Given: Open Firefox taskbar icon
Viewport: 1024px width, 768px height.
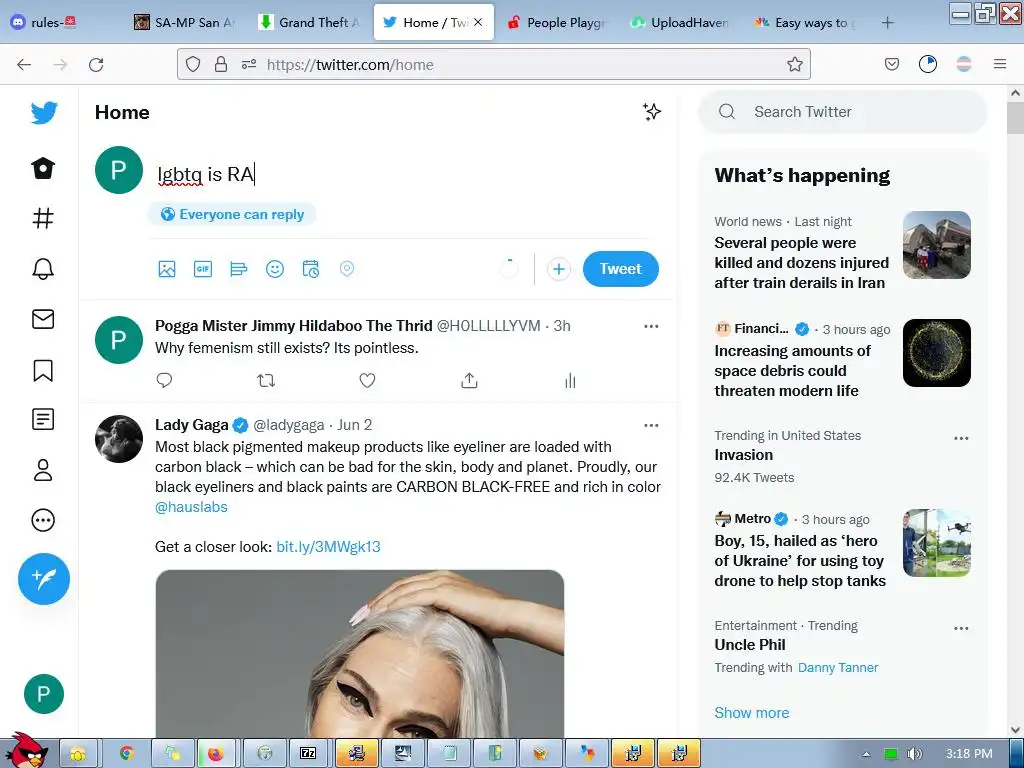Looking at the screenshot, I should pyautogui.click(x=216, y=754).
